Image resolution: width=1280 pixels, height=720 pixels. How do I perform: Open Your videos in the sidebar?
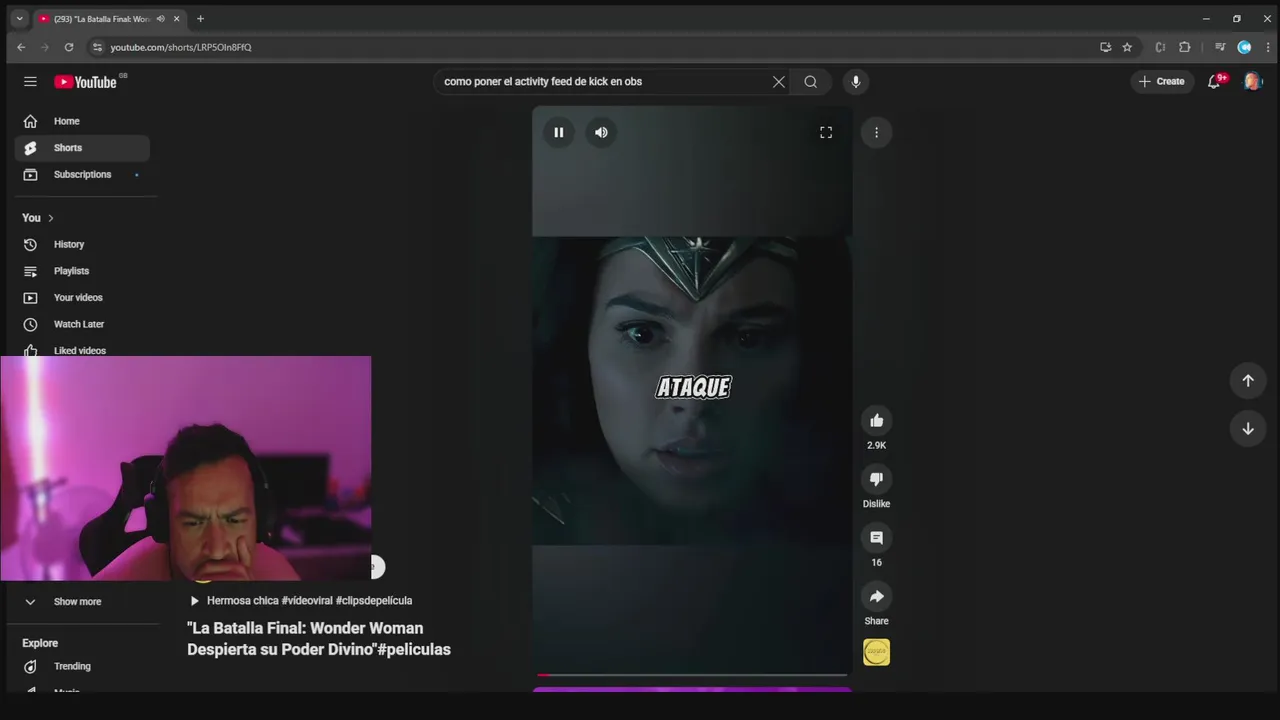pos(82,298)
